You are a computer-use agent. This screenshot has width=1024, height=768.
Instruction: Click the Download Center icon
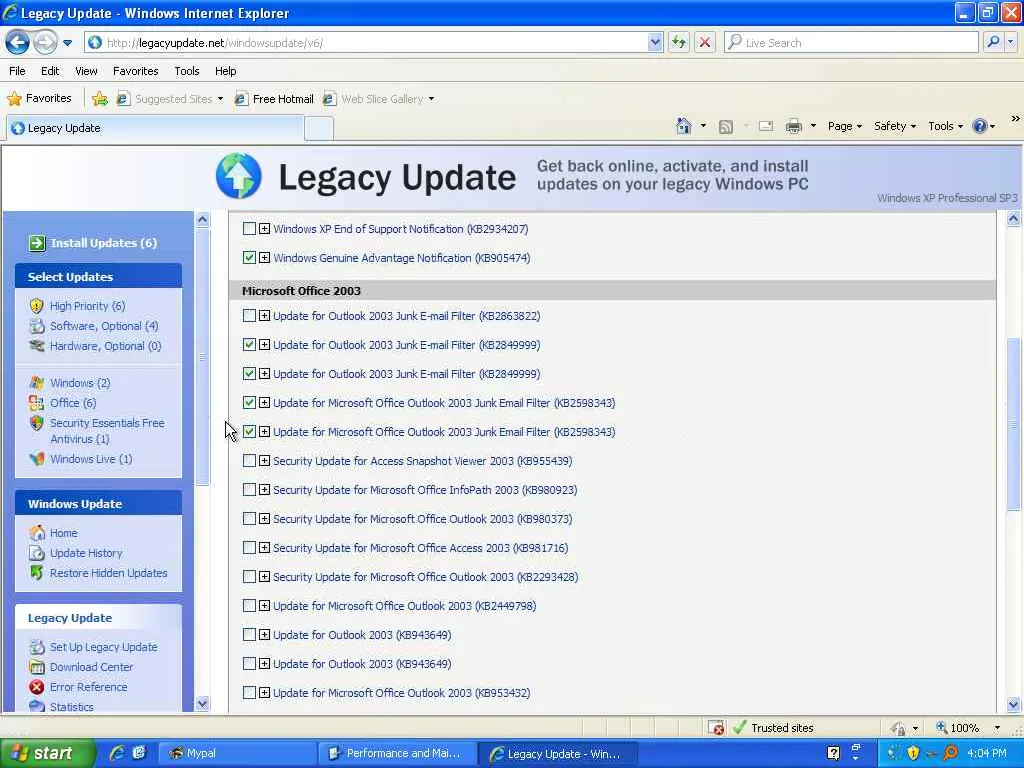pyautogui.click(x=37, y=667)
